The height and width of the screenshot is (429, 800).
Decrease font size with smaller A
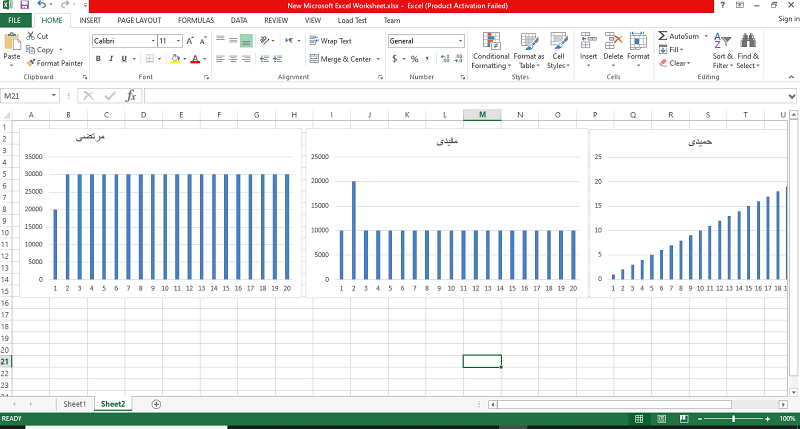point(203,41)
